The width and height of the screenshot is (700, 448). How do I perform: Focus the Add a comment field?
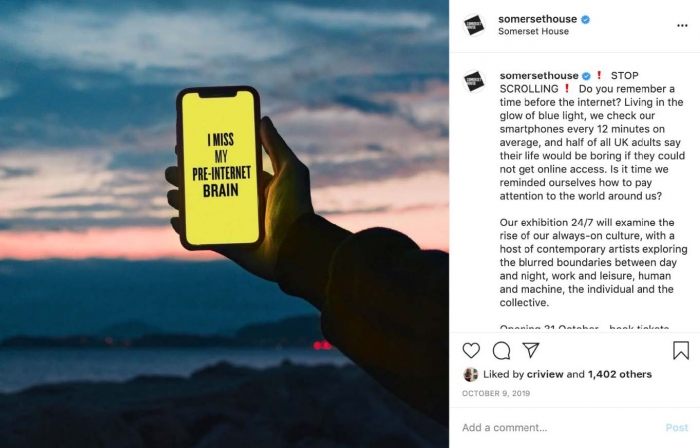pos(560,427)
